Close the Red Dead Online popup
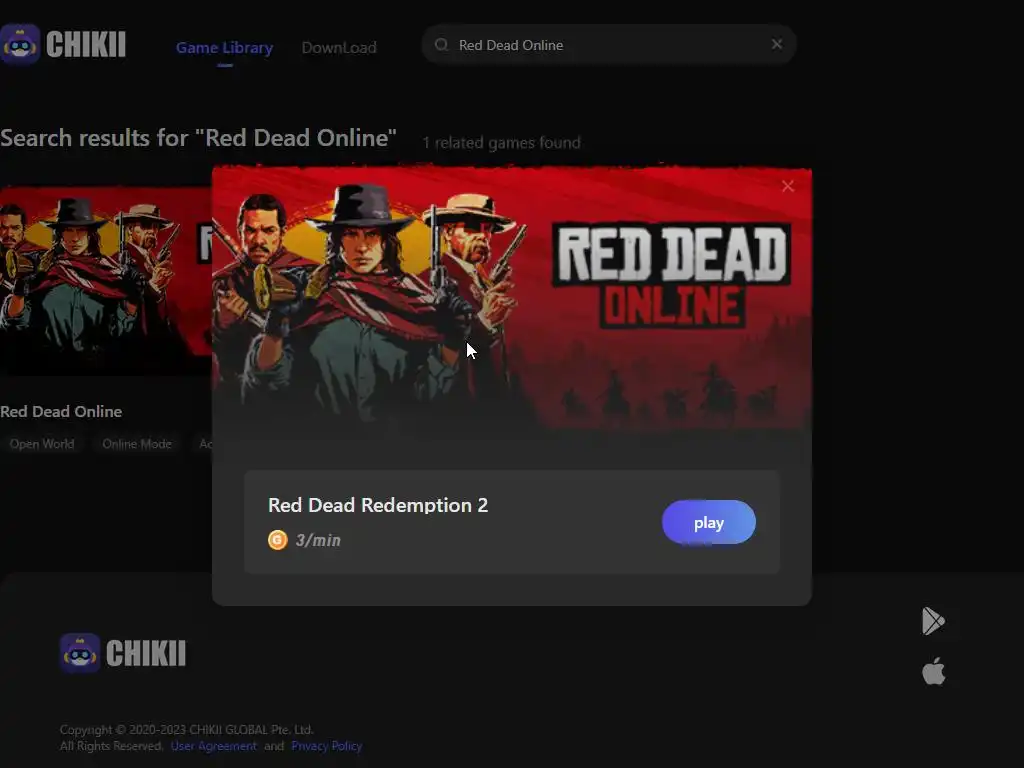The image size is (1024, 768). point(788,186)
